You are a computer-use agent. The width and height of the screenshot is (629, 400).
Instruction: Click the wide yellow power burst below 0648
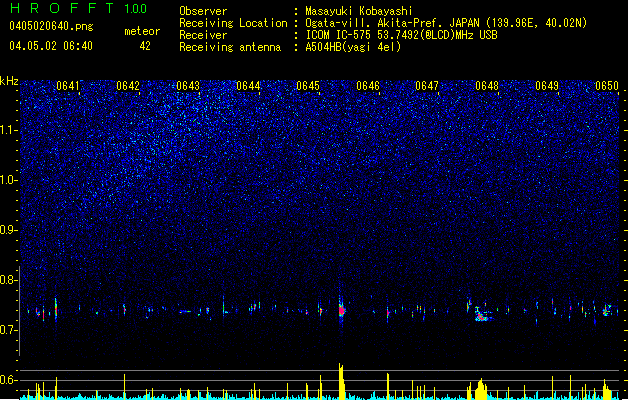(x=480, y=389)
